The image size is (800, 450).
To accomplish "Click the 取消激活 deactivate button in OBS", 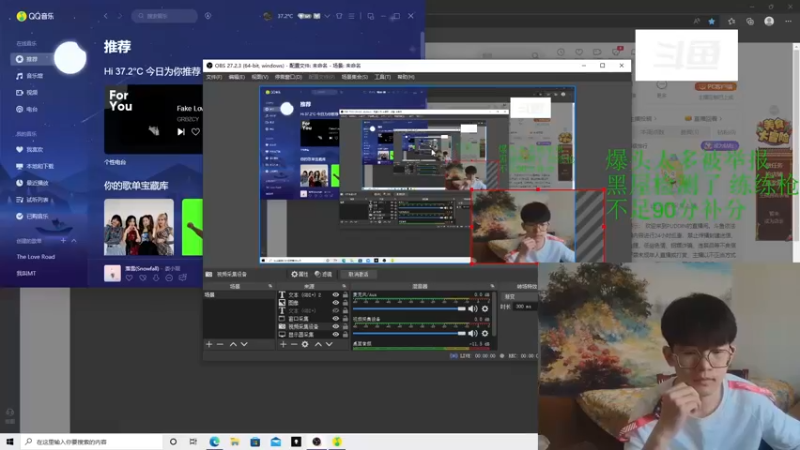I will tap(358, 274).
